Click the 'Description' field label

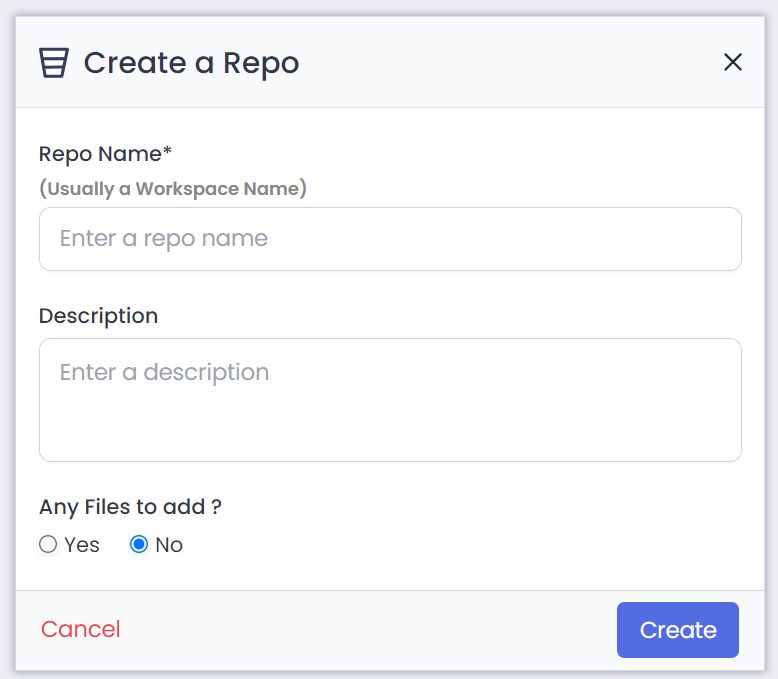point(98,316)
